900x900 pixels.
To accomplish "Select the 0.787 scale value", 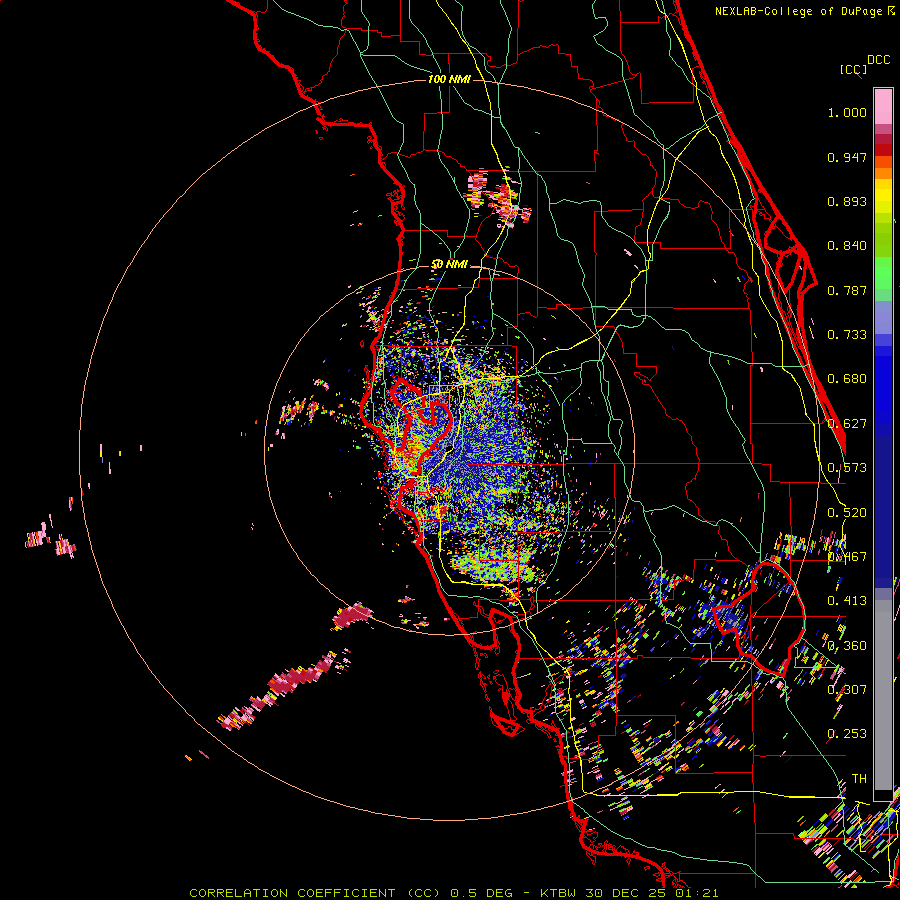I will coord(847,290).
